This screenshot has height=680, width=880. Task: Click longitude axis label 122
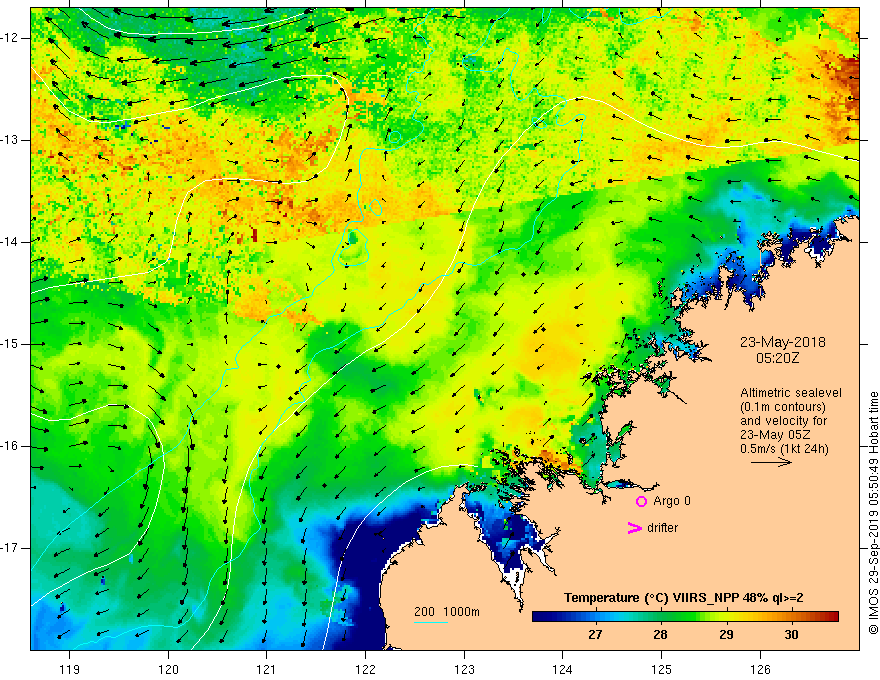point(365,670)
